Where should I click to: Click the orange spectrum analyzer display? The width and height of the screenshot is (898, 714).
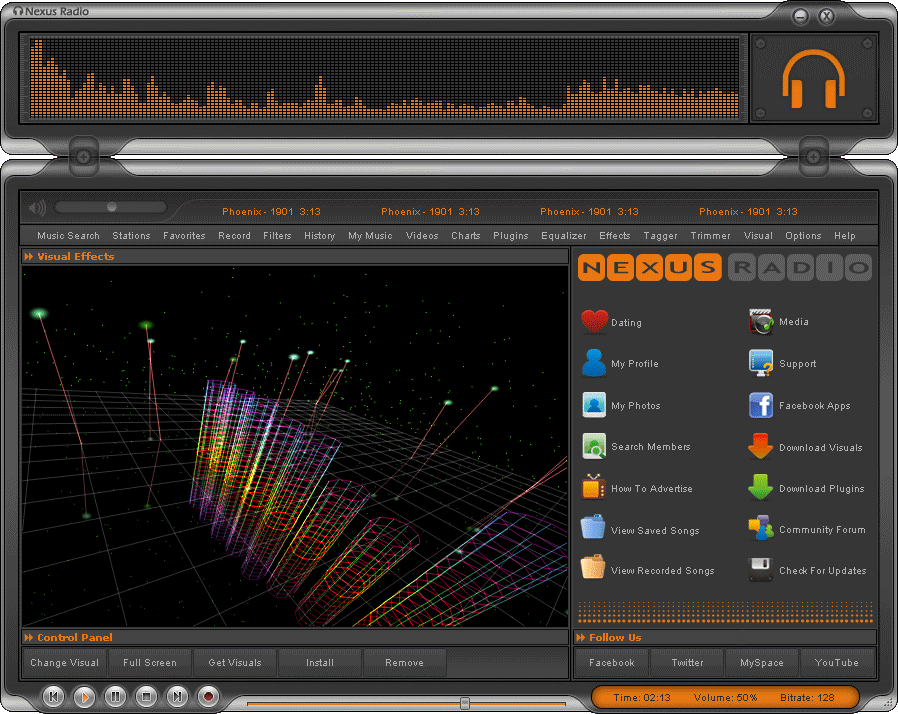(384, 78)
